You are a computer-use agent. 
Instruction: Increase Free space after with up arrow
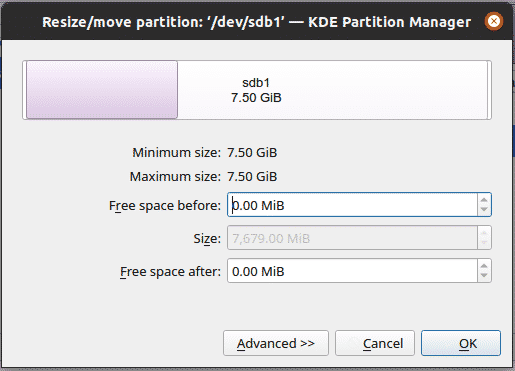(484, 265)
